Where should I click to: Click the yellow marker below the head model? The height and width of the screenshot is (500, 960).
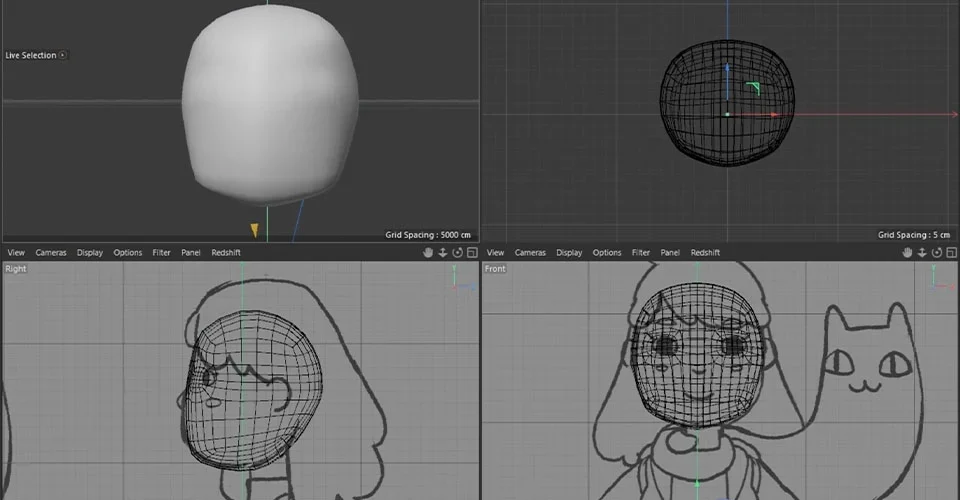[x=254, y=230]
